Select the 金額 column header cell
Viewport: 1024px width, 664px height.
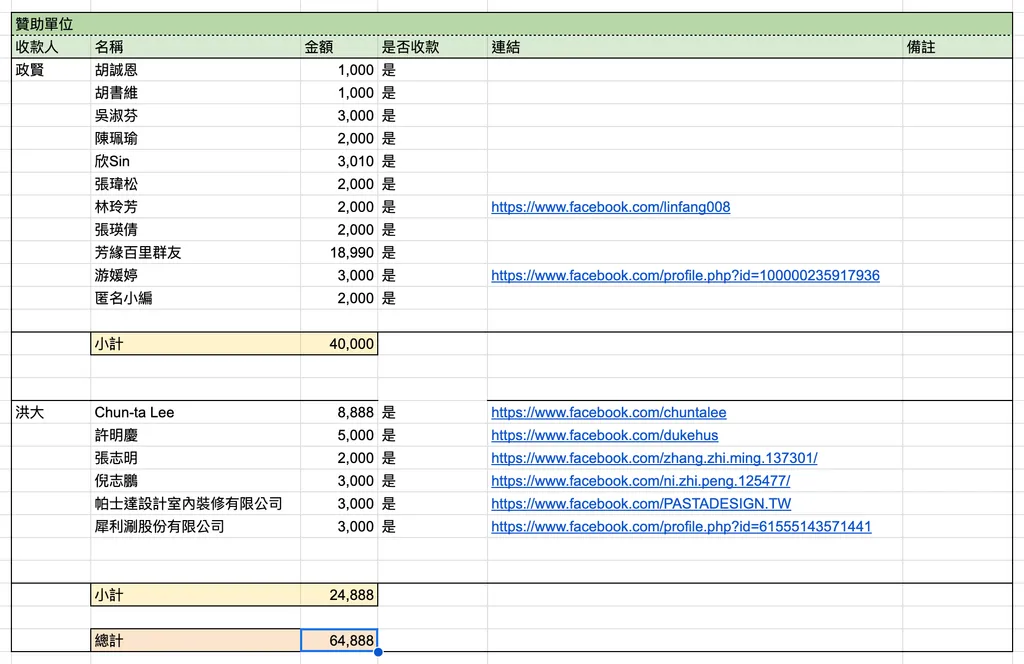coord(339,47)
